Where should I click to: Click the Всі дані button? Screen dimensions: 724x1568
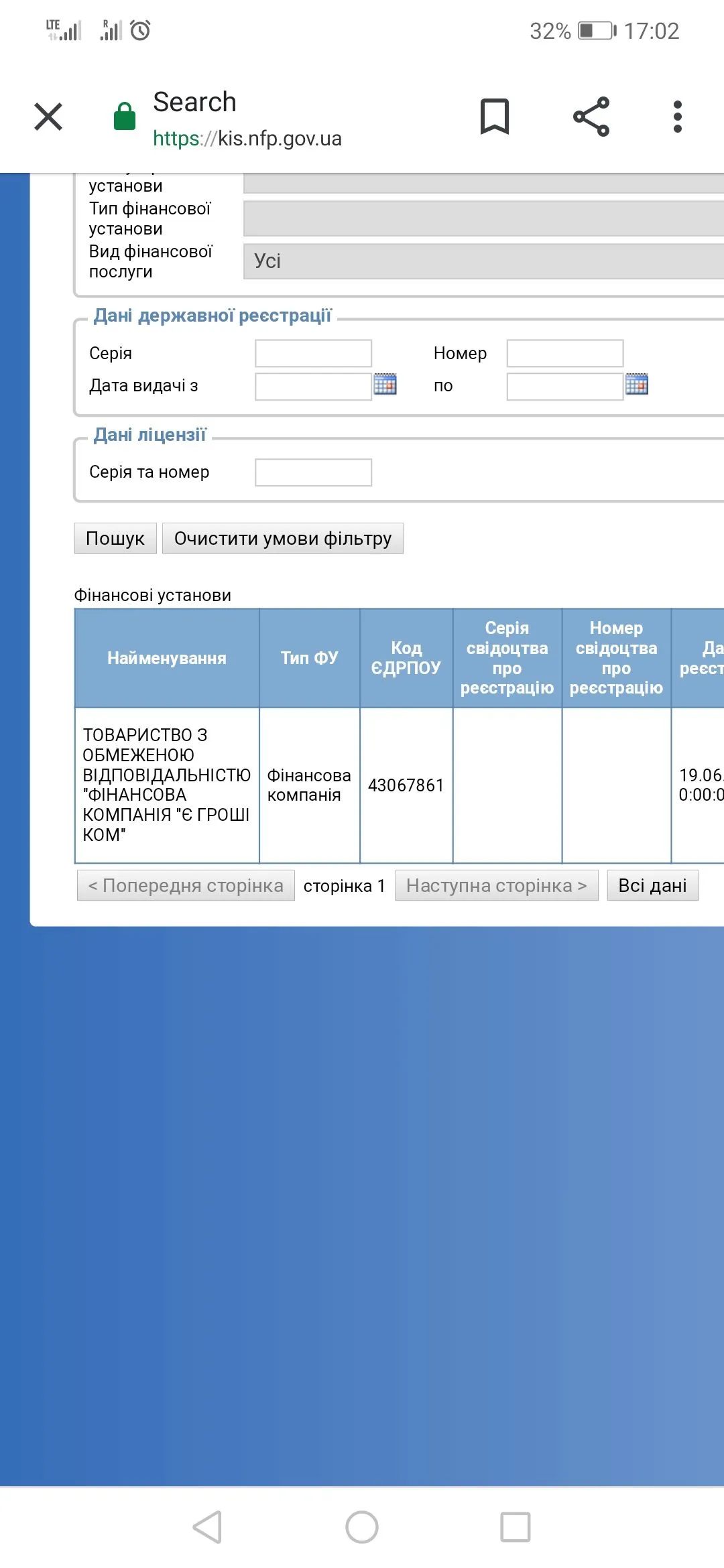point(652,885)
